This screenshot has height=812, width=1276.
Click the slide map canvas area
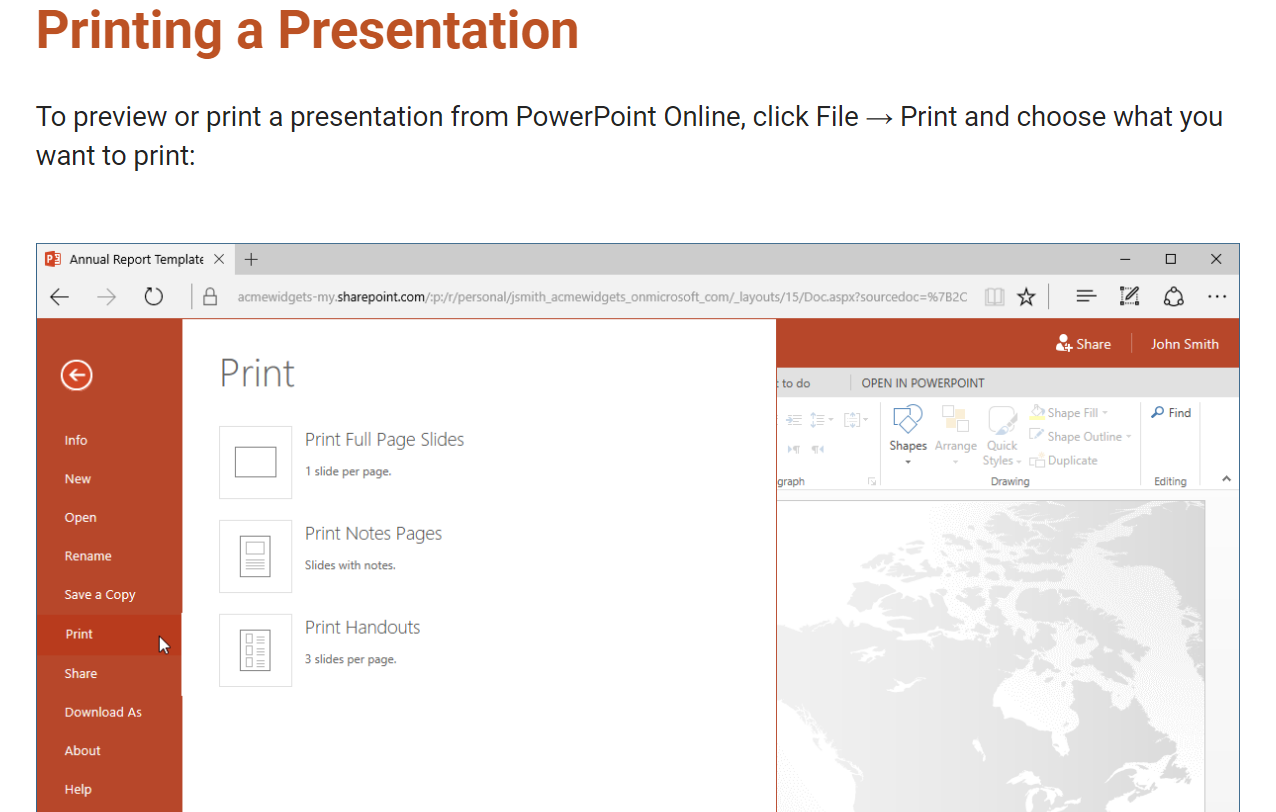(x=990, y=656)
